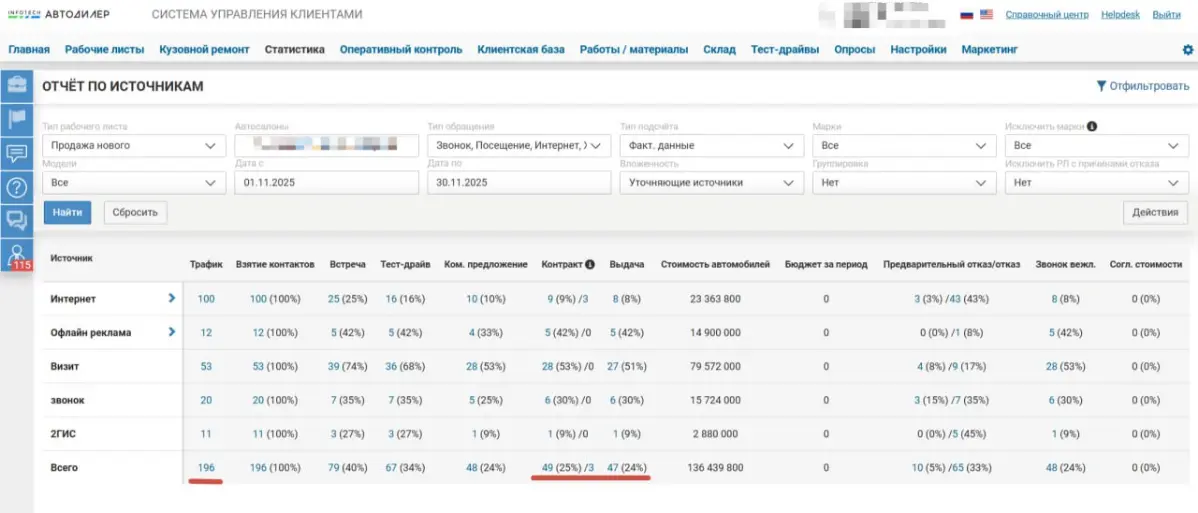Click the 2ГИС traffic value 11
Image resolution: width=1198 pixels, height=513 pixels.
206,433
